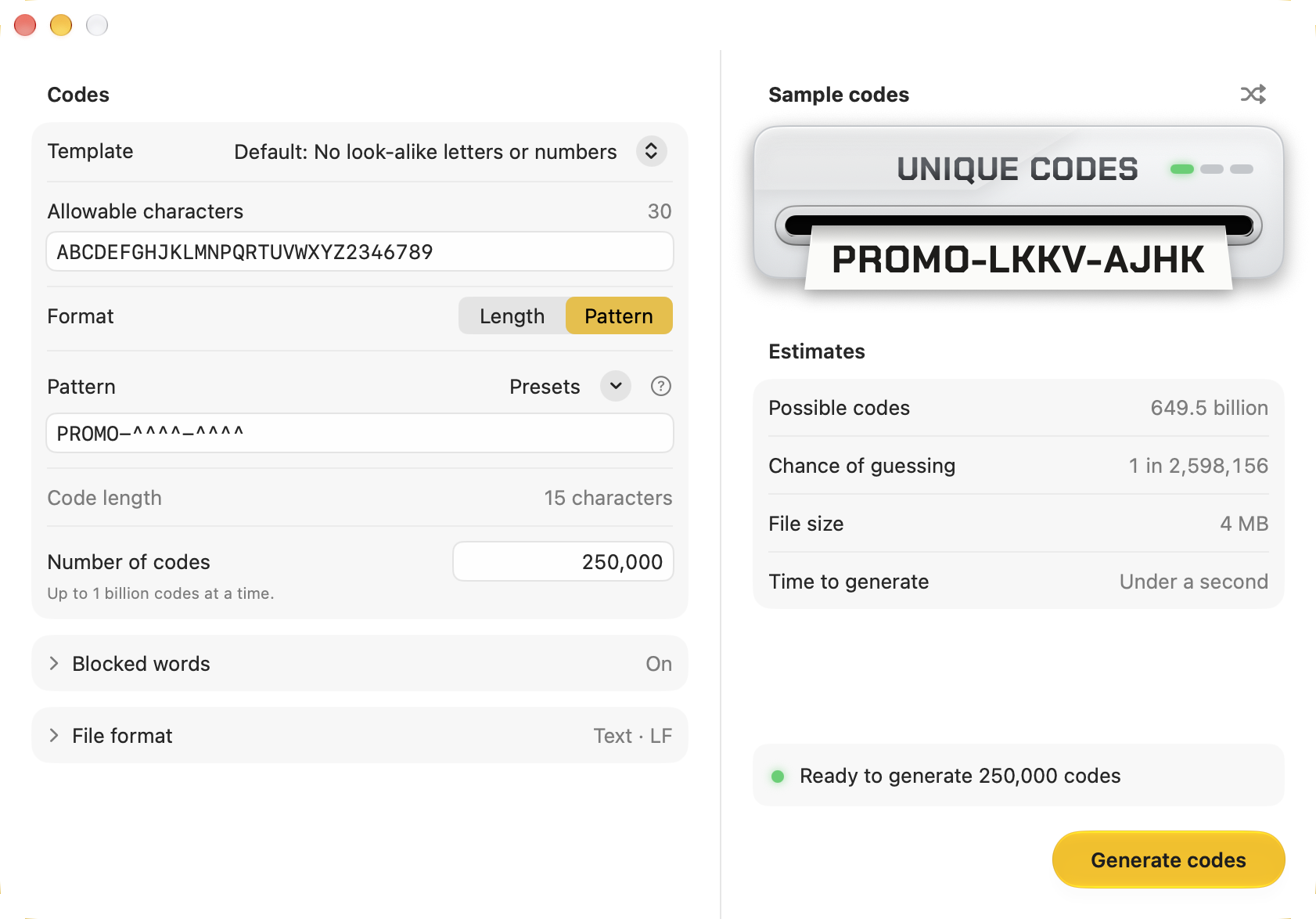This screenshot has height=919, width=1316.
Task: Click the green status dot indicator
Action: (x=778, y=776)
